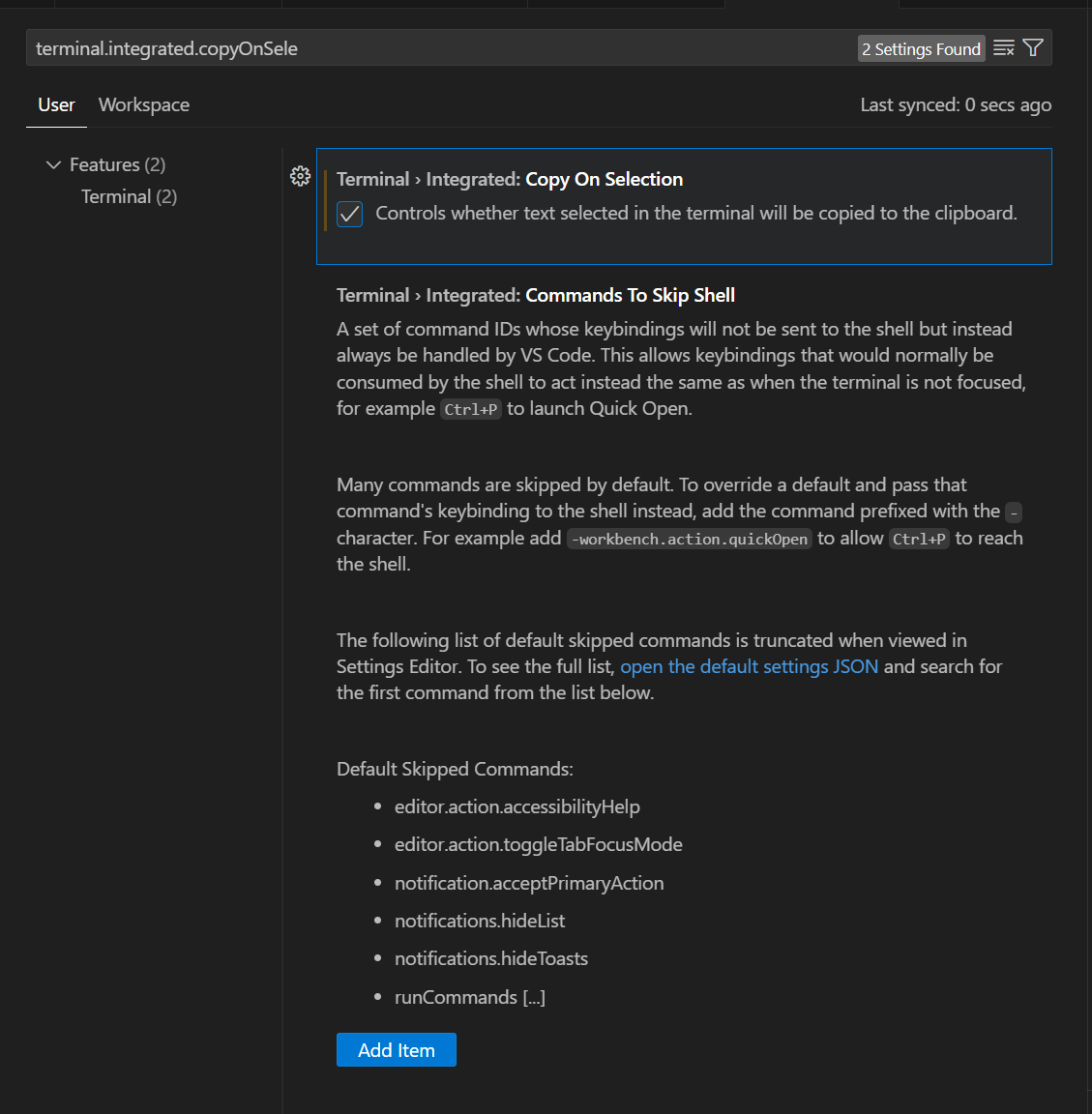This screenshot has height=1114, width=1092.
Task: Select Terminal (2) in settings tree
Action: tap(129, 197)
